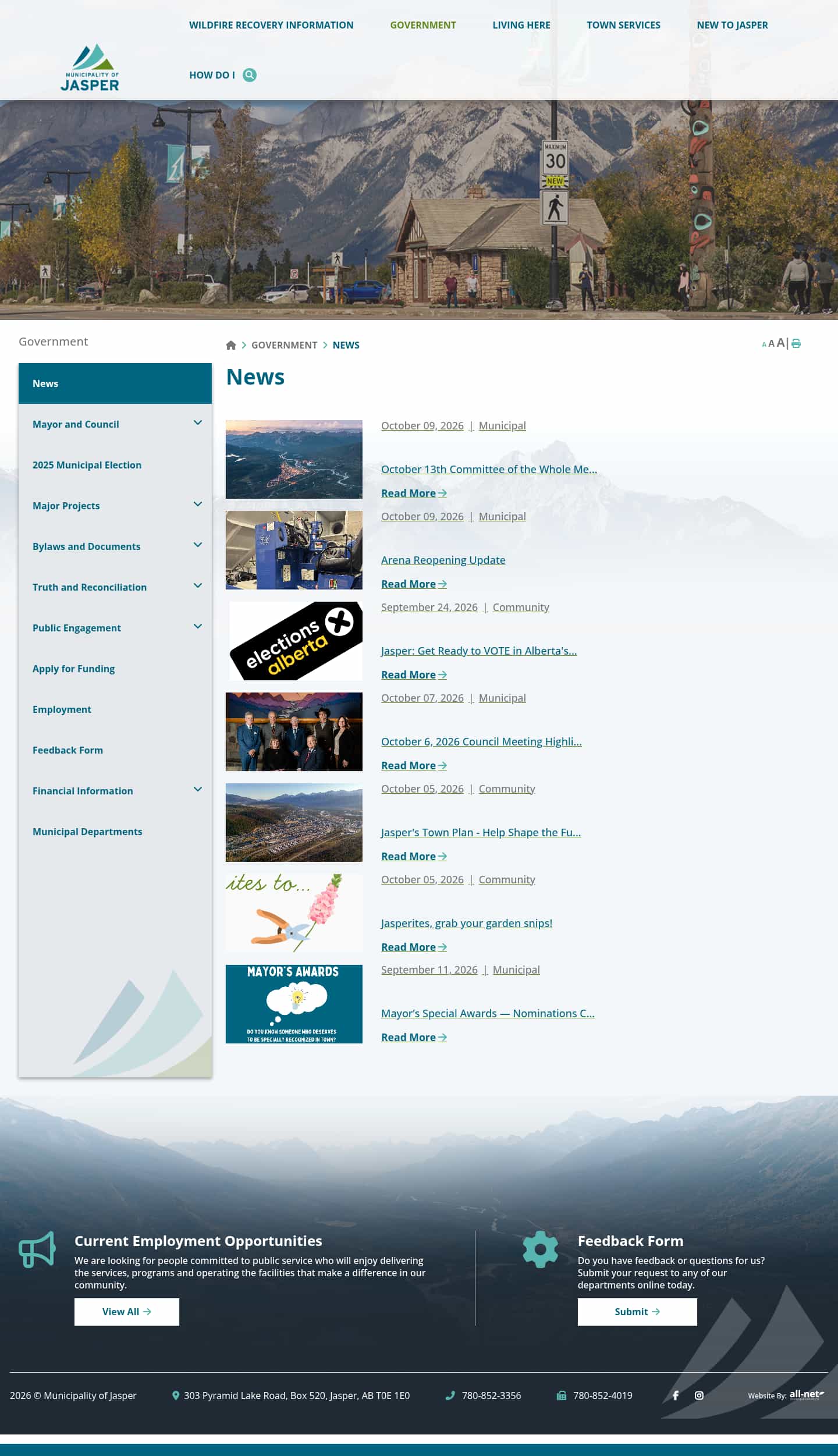Image resolution: width=838 pixels, height=1456 pixels.
Task: Click the phone number 780-852-3356
Action: coord(491,1395)
